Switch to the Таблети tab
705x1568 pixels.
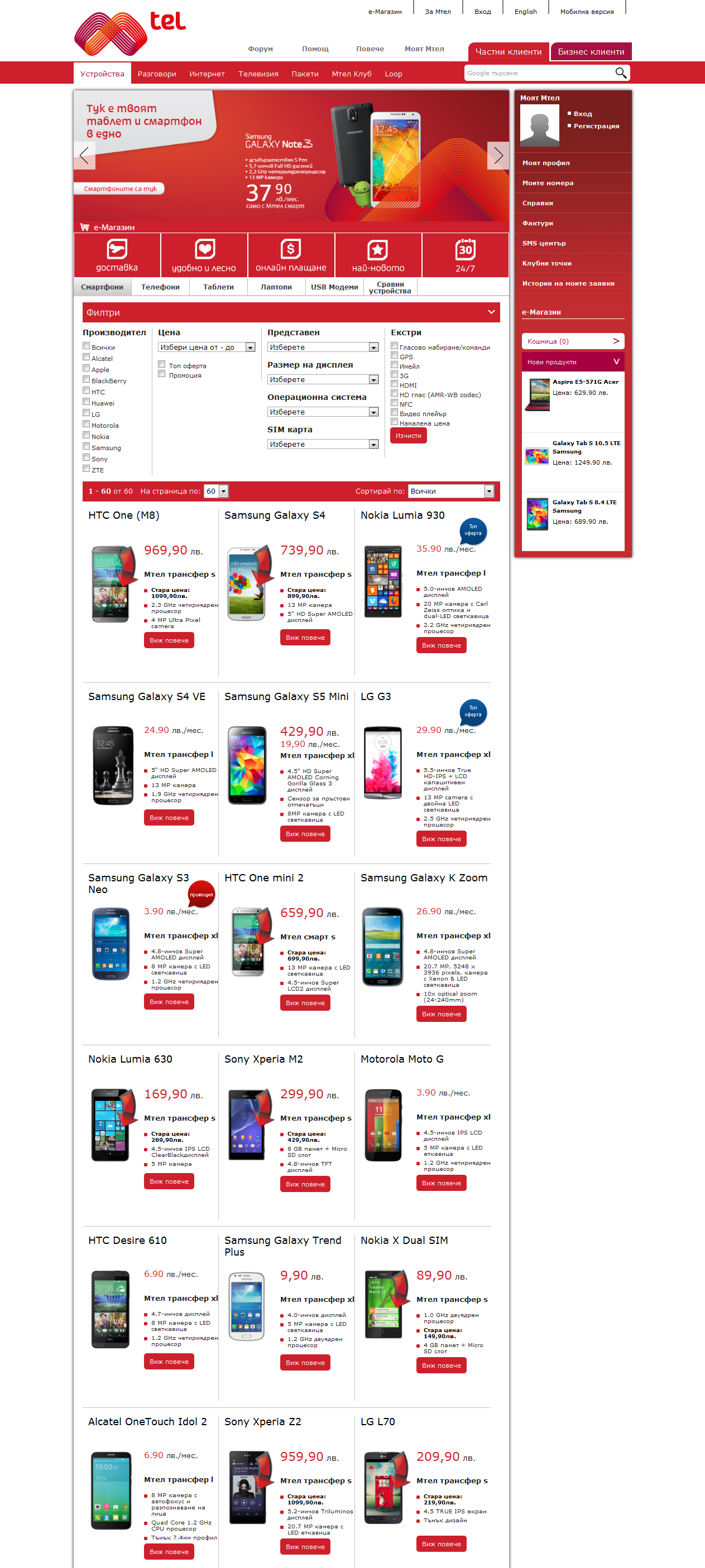pyautogui.click(x=218, y=287)
